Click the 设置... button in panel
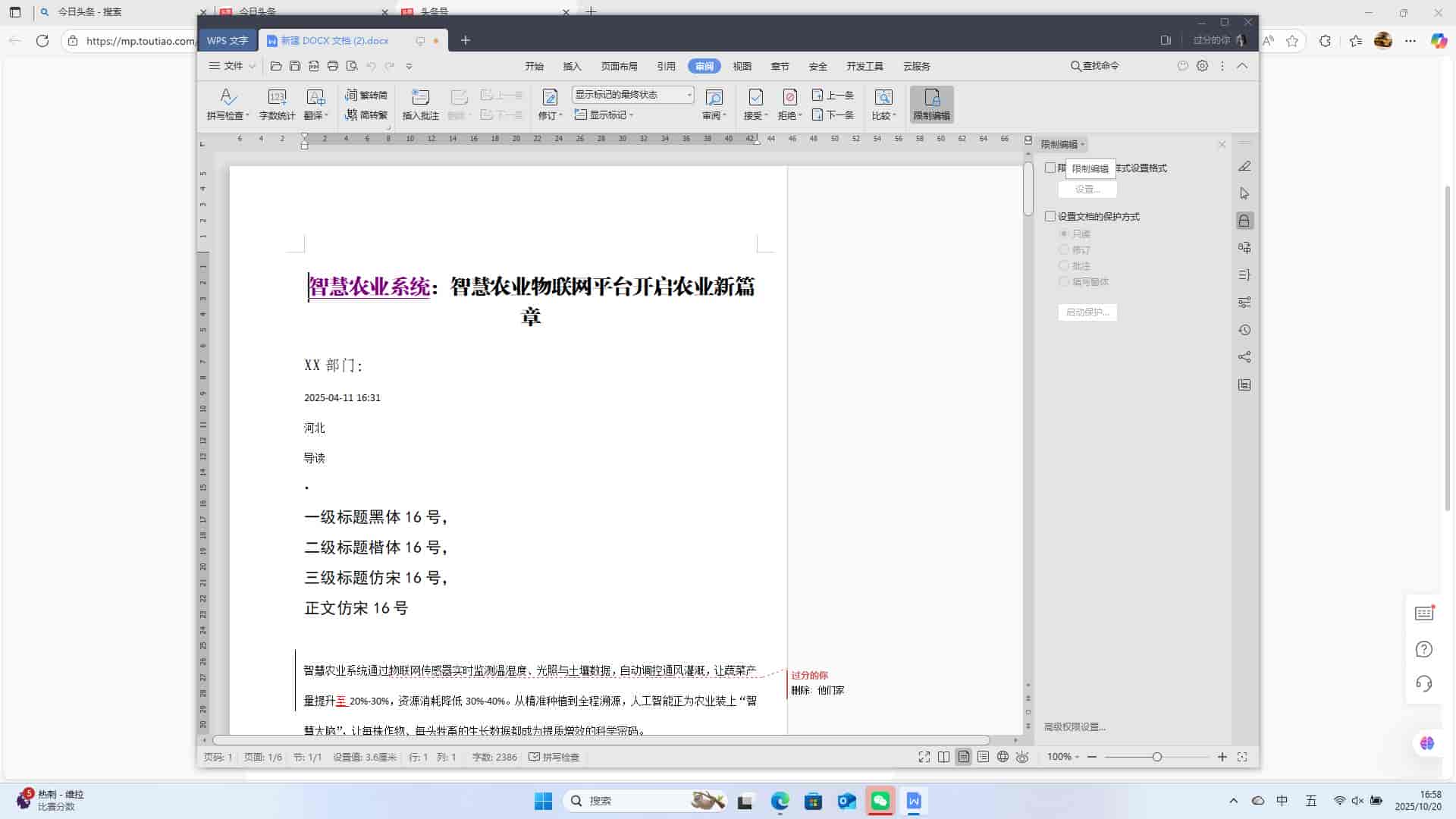 [1087, 189]
